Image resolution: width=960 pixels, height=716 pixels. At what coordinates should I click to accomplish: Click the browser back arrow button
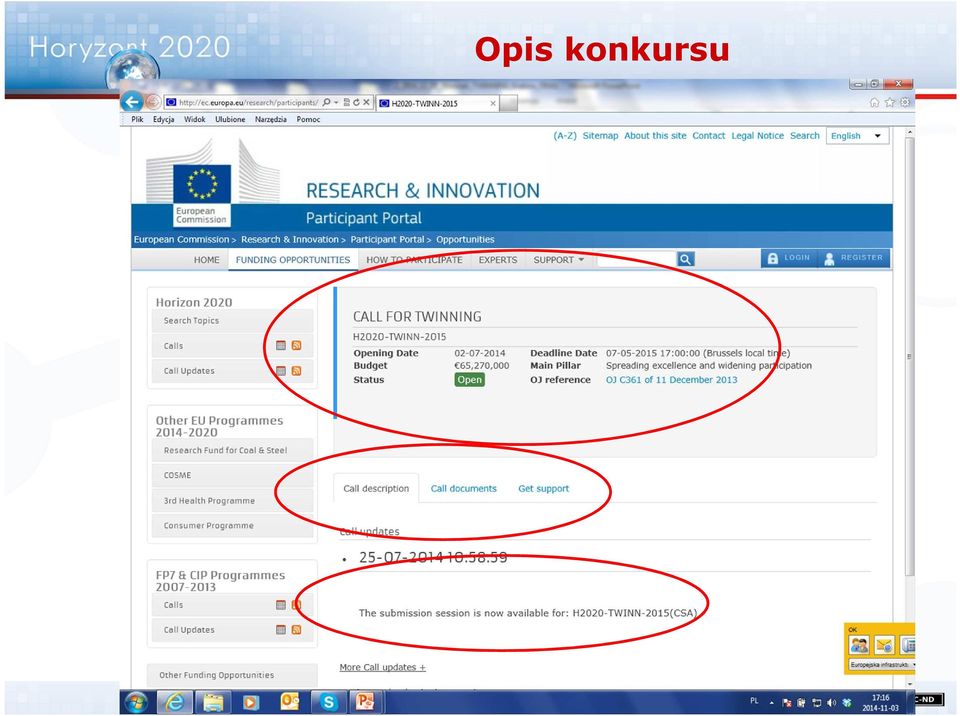(132, 101)
